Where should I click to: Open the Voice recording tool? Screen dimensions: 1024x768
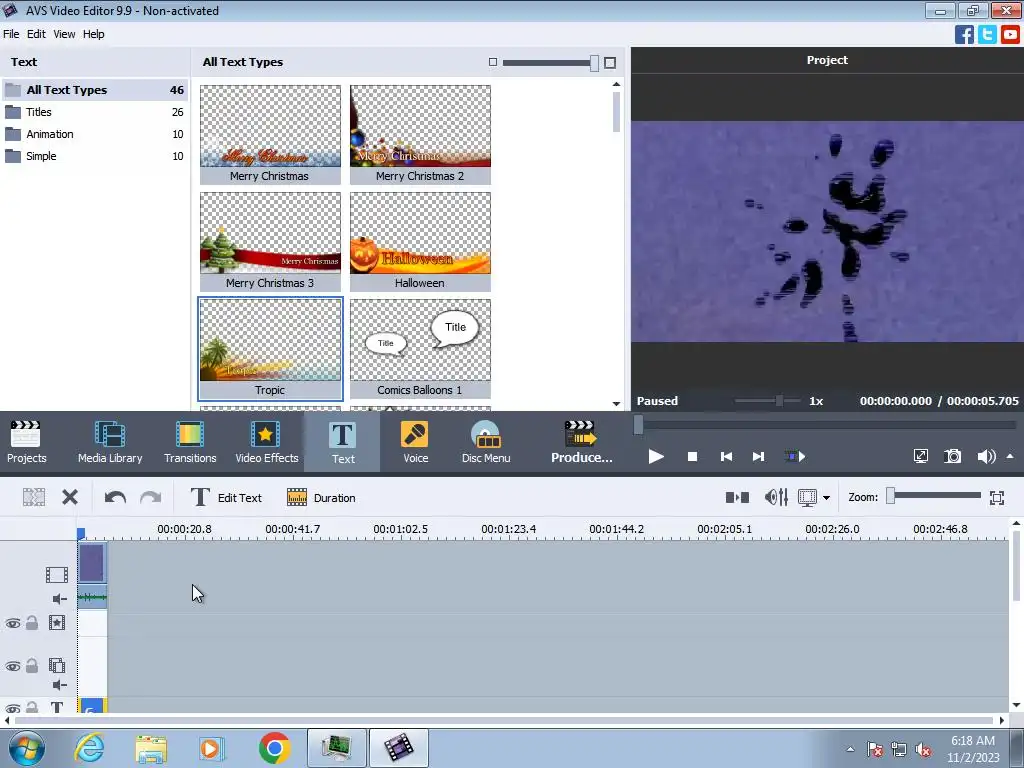[415, 442]
